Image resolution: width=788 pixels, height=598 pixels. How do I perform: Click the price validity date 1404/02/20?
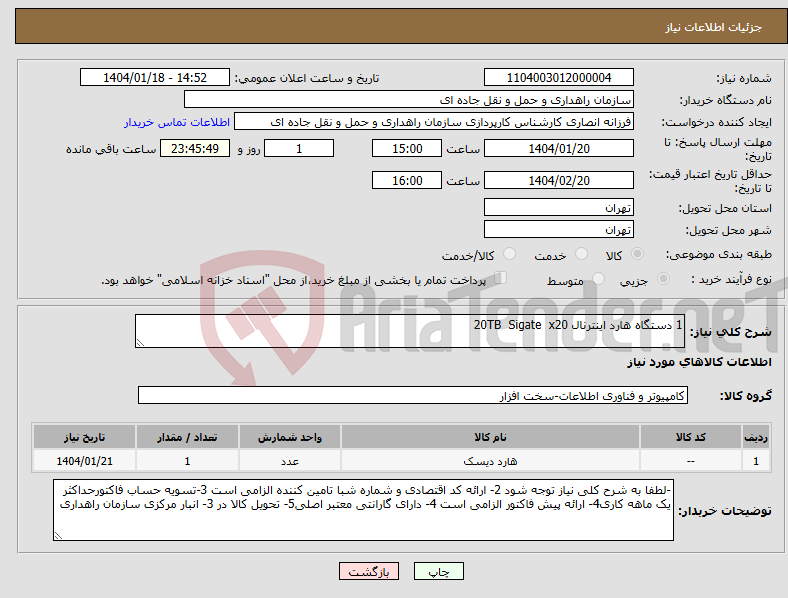click(x=558, y=180)
